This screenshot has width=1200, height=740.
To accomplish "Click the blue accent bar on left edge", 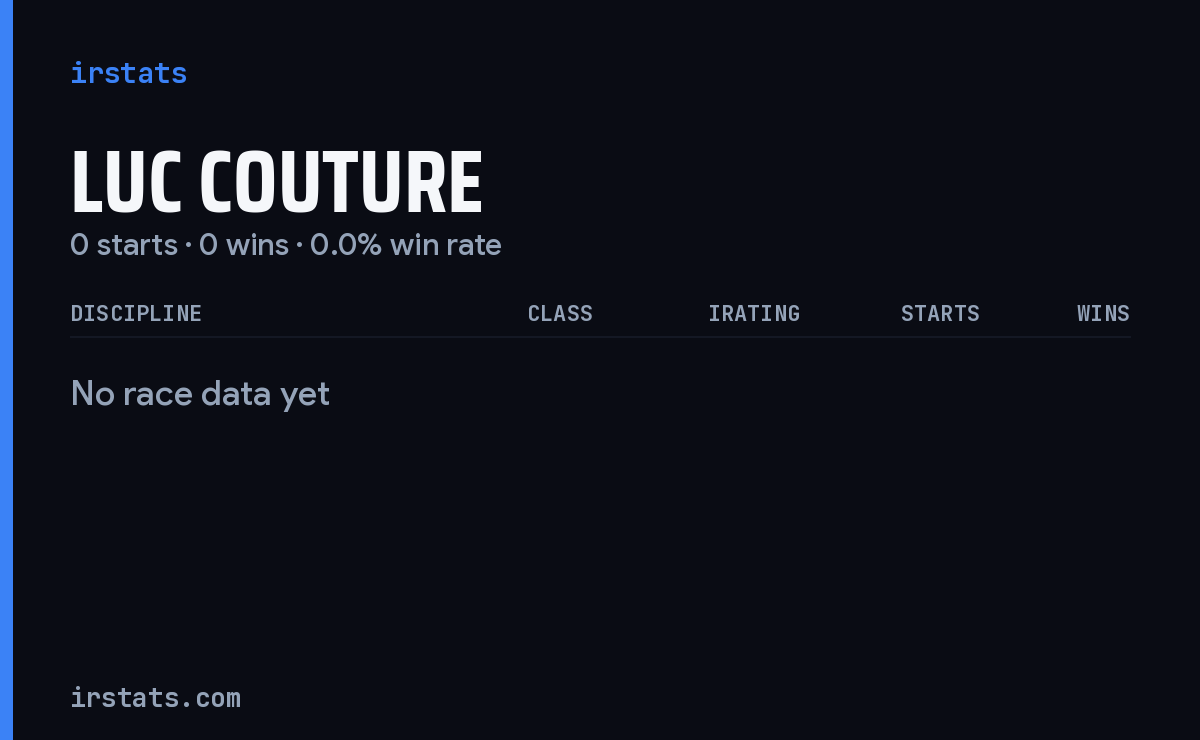I will [6, 370].
